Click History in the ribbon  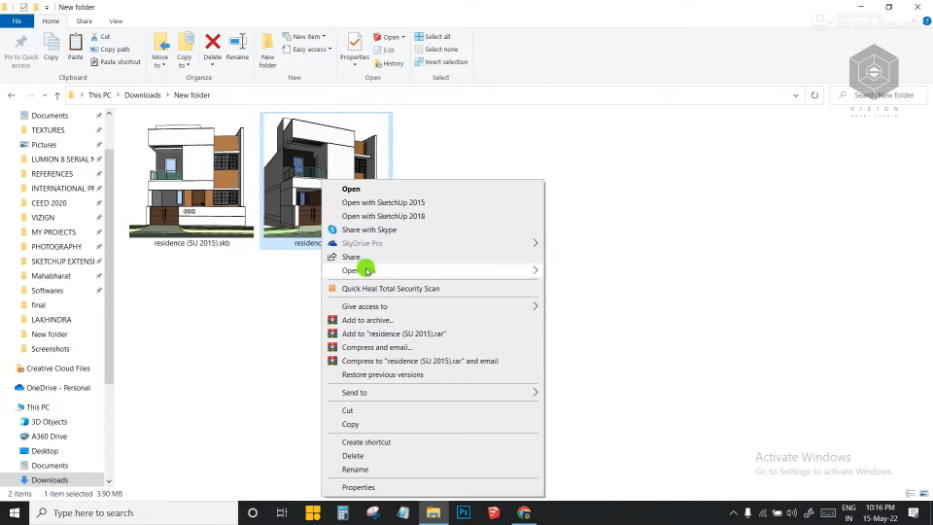(389, 64)
